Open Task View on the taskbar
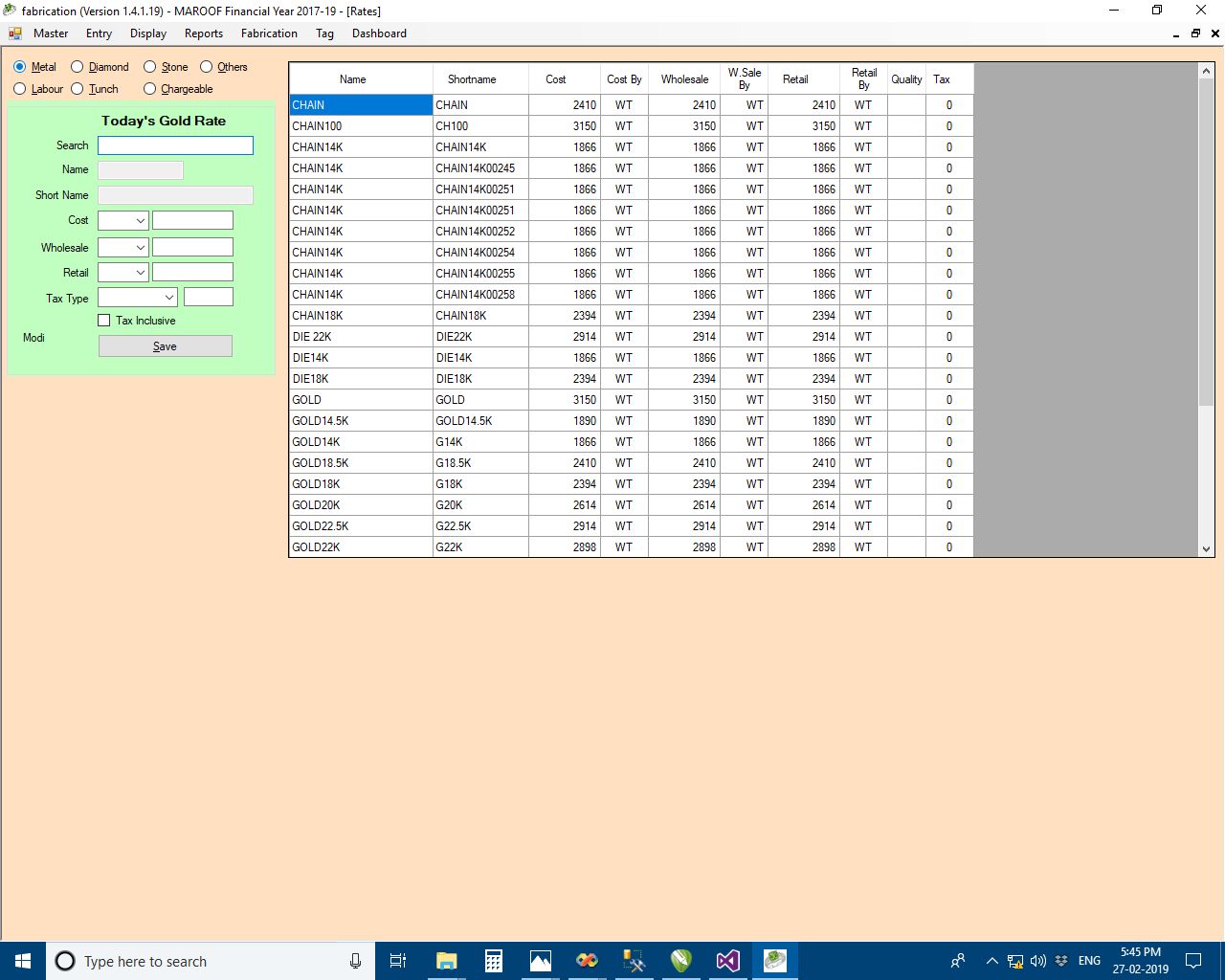1225x980 pixels. point(398,961)
